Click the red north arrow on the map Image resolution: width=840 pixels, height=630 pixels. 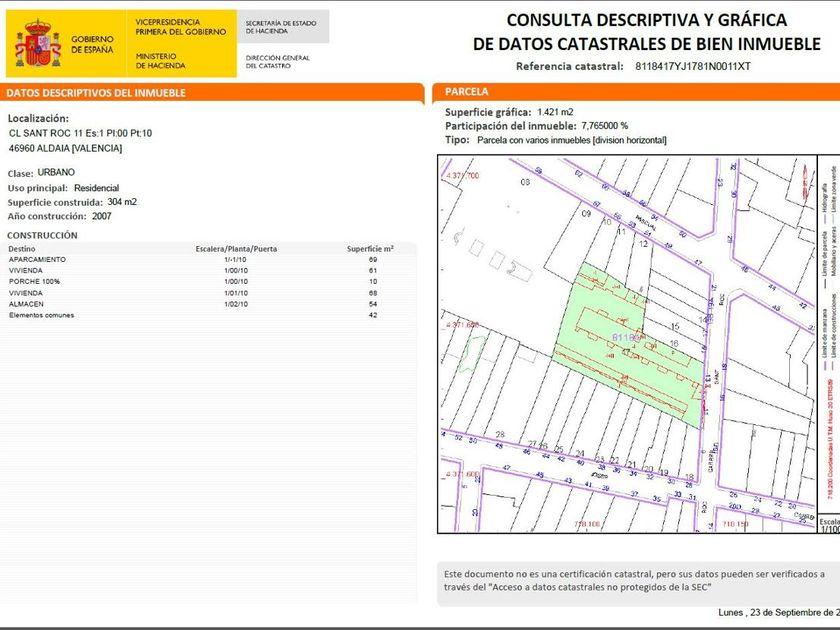coord(805,183)
